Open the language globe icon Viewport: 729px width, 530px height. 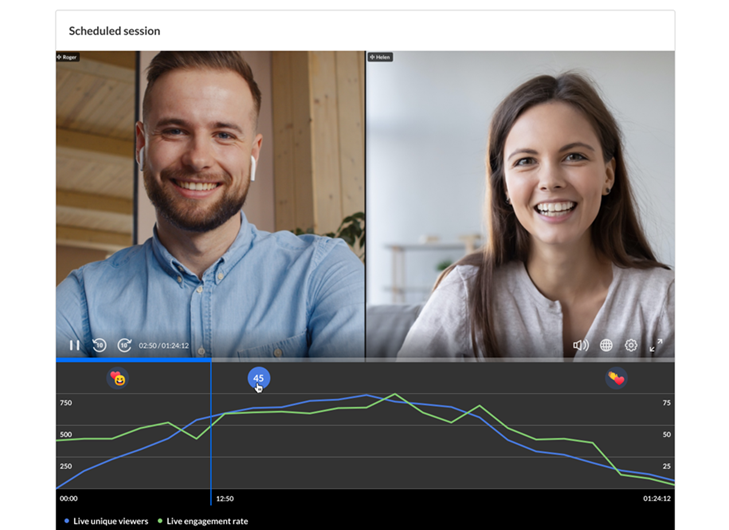tap(606, 345)
